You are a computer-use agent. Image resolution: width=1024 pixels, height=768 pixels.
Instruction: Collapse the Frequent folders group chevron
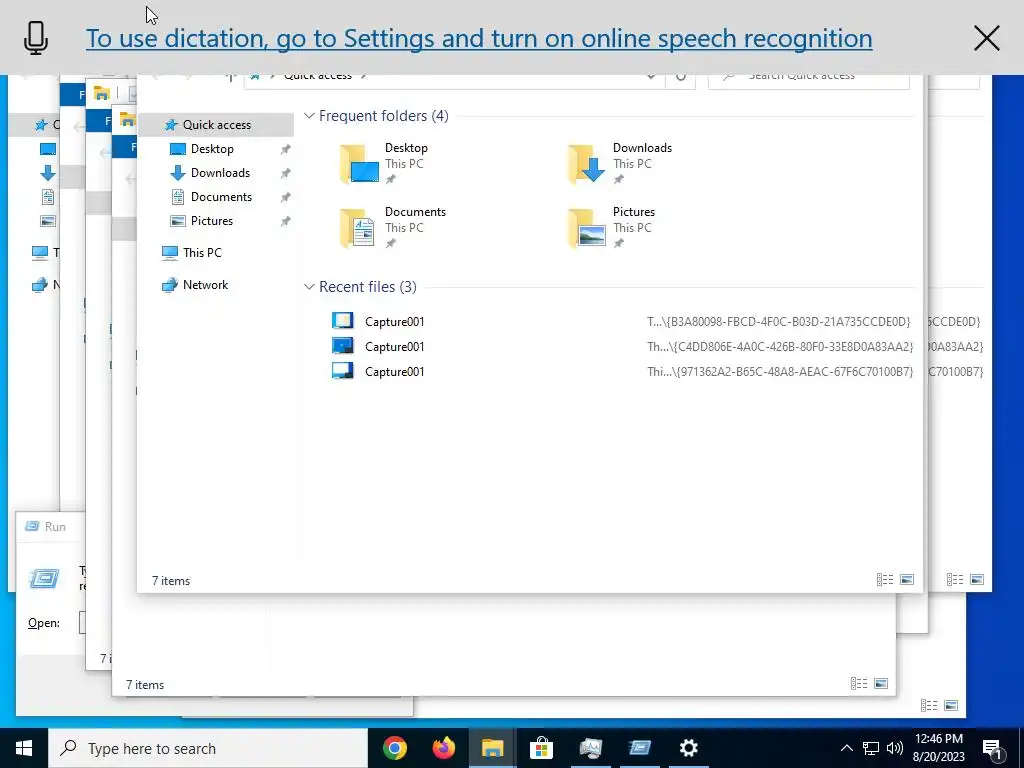[309, 116]
